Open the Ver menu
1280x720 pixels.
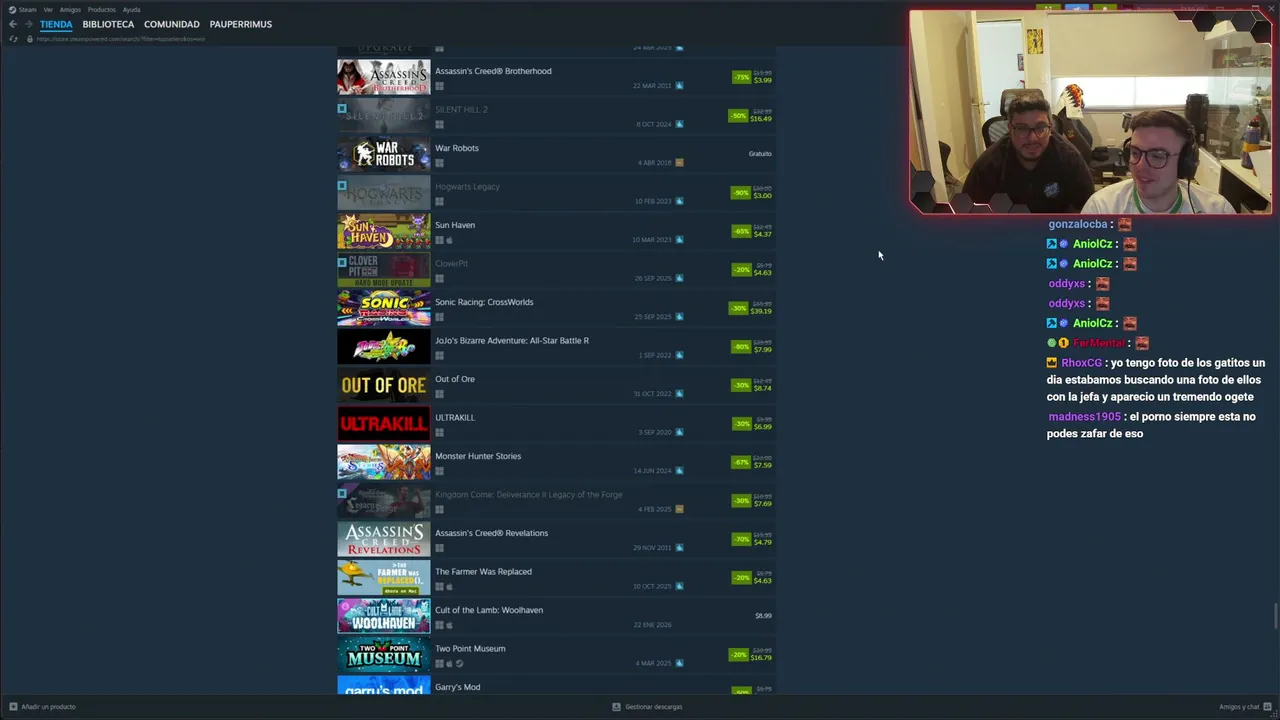click(48, 9)
